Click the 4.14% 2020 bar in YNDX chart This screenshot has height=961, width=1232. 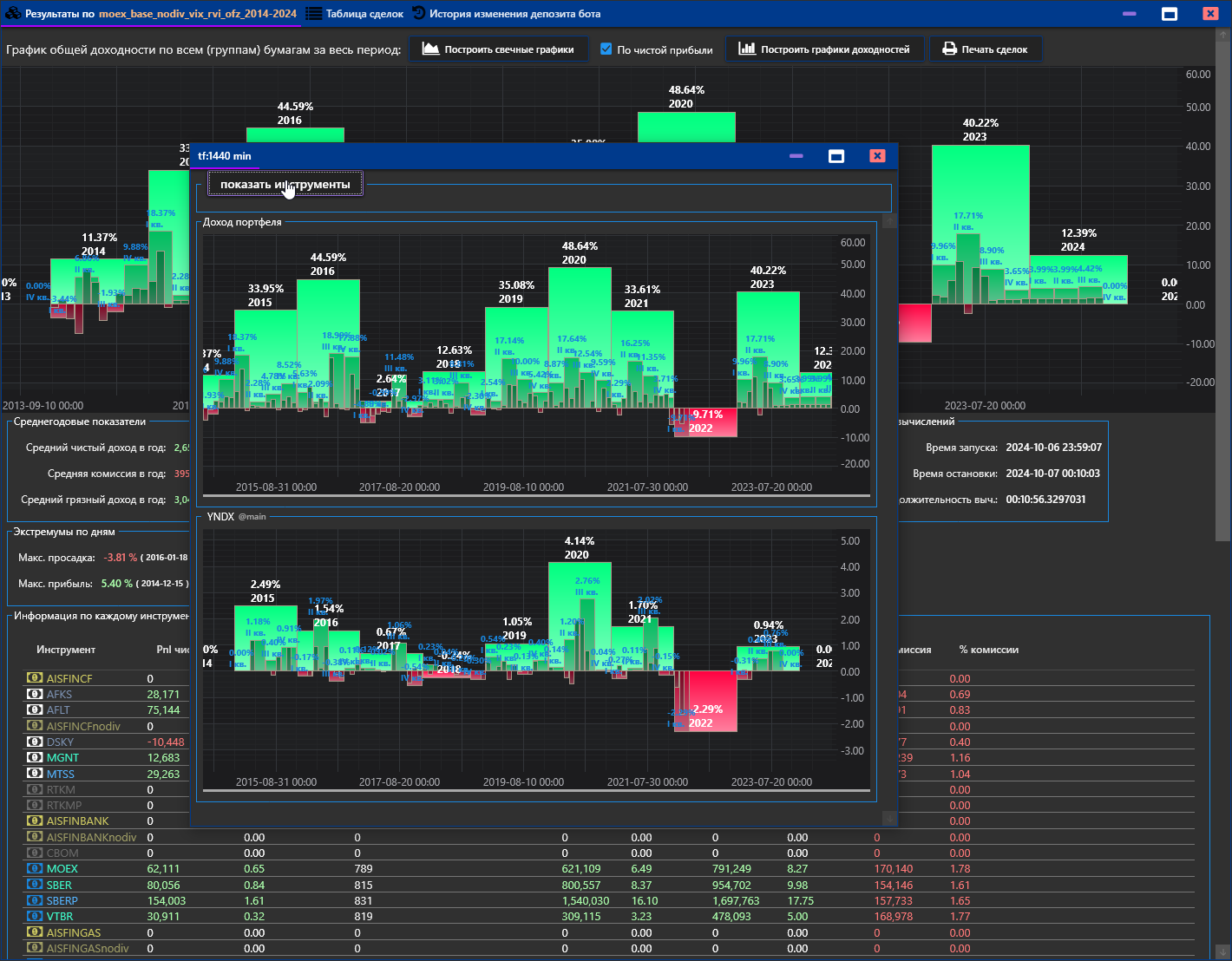pos(580,617)
